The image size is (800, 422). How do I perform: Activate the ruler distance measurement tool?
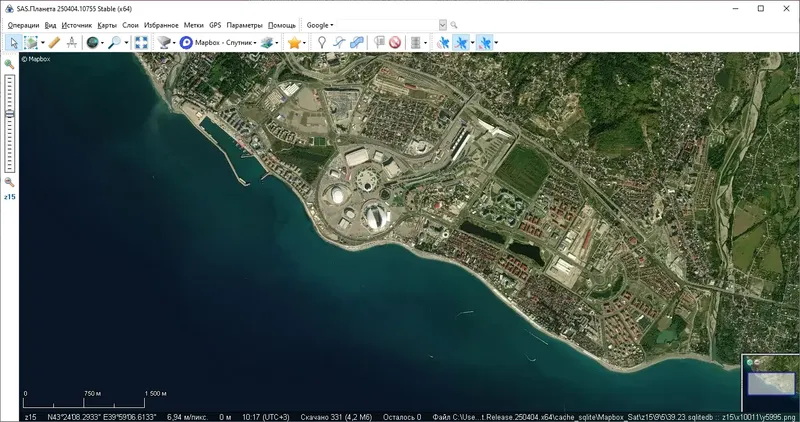coord(54,43)
